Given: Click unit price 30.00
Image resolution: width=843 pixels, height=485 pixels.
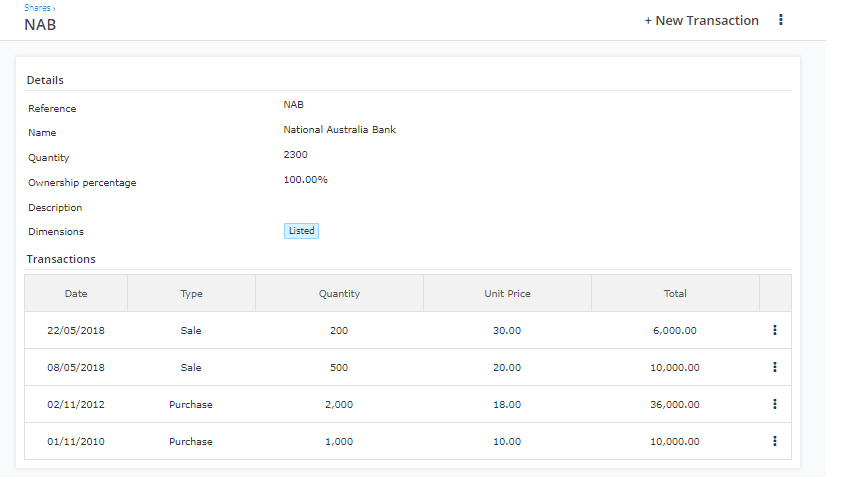Looking at the screenshot, I should point(507,331).
